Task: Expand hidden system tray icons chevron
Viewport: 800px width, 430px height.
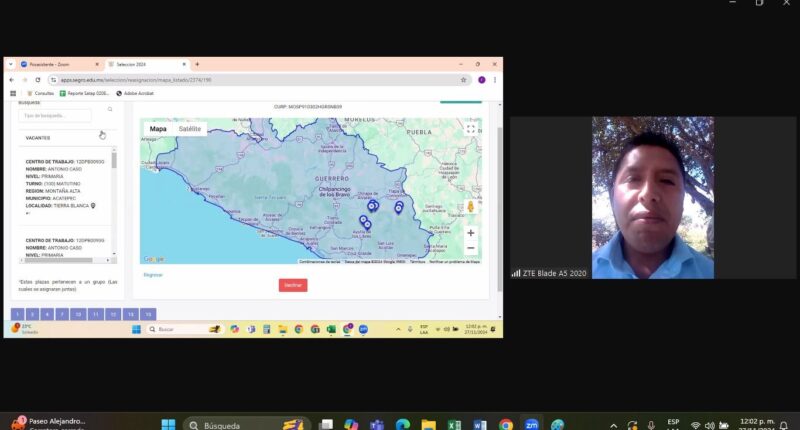Action: 613,425
